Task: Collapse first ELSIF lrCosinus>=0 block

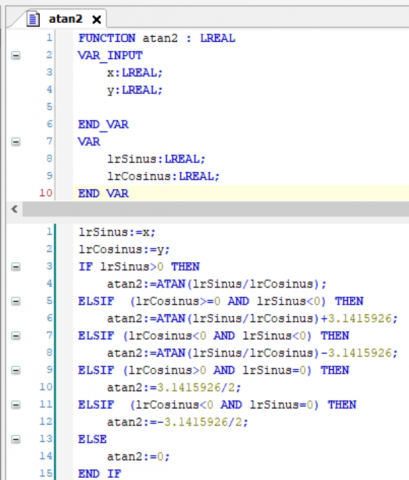Action: pos(16,301)
